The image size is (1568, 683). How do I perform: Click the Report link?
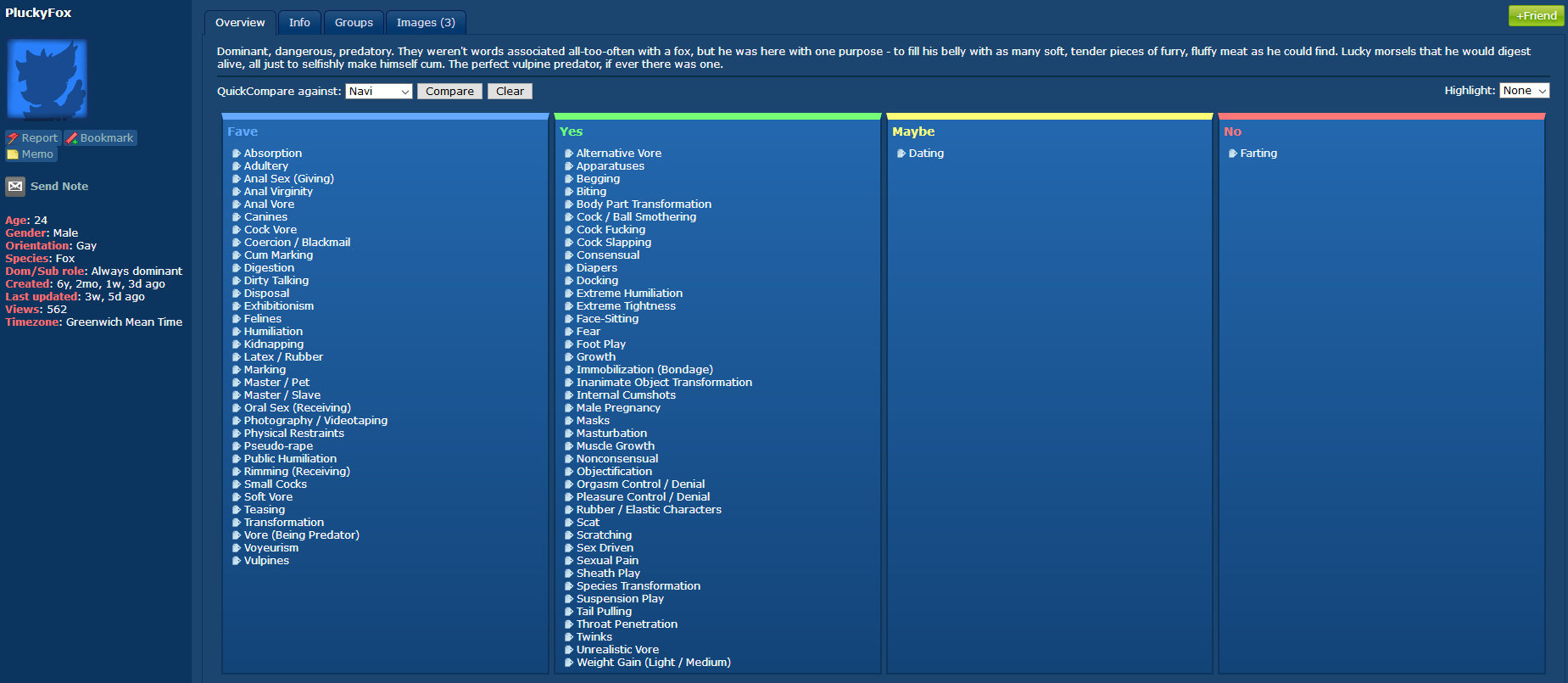pos(40,138)
